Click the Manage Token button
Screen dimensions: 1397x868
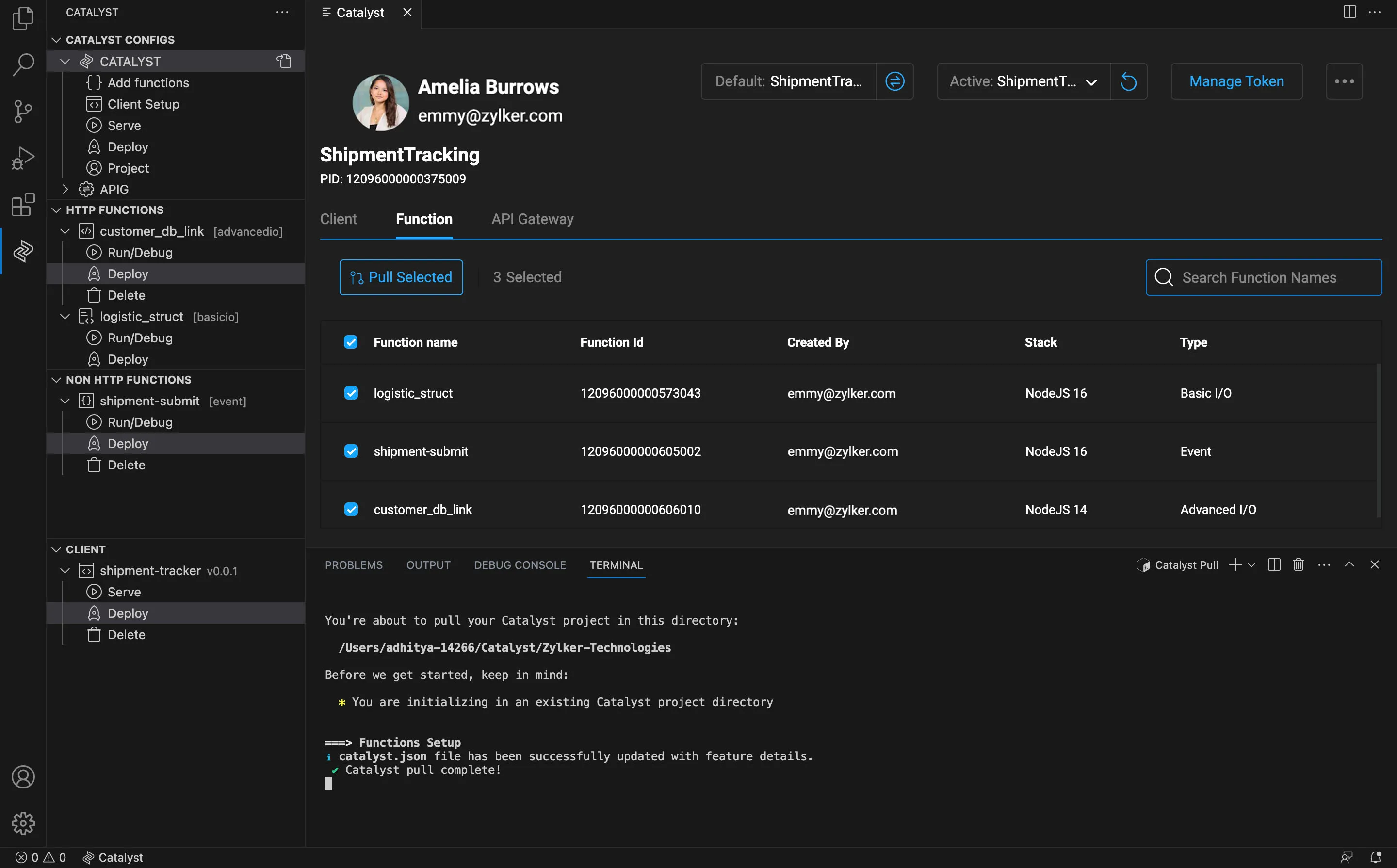pos(1237,81)
